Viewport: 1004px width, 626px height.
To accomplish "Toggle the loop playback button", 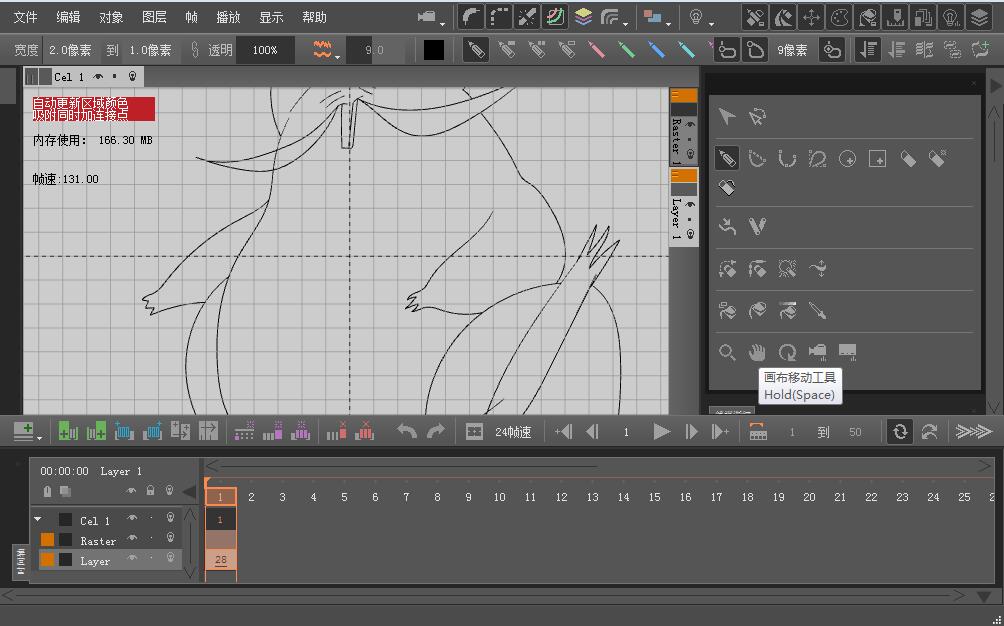I will pos(899,431).
